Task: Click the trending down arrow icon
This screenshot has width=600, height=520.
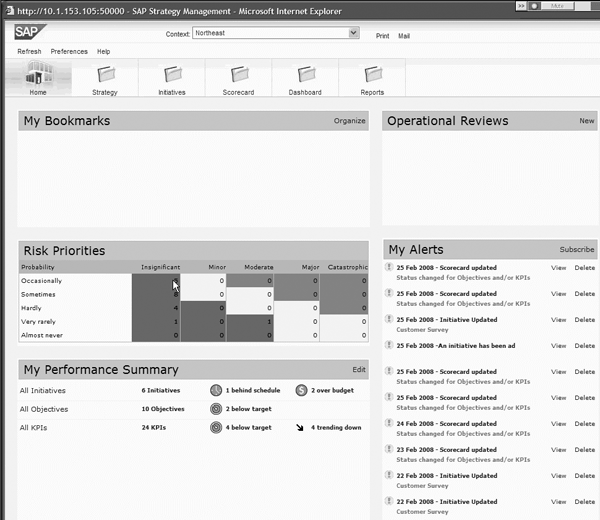Action: click(301, 427)
